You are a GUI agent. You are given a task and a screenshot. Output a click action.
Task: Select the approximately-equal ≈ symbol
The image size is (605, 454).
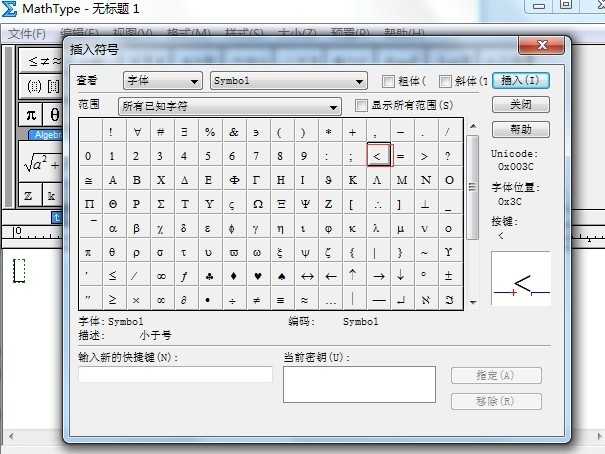click(x=305, y=299)
